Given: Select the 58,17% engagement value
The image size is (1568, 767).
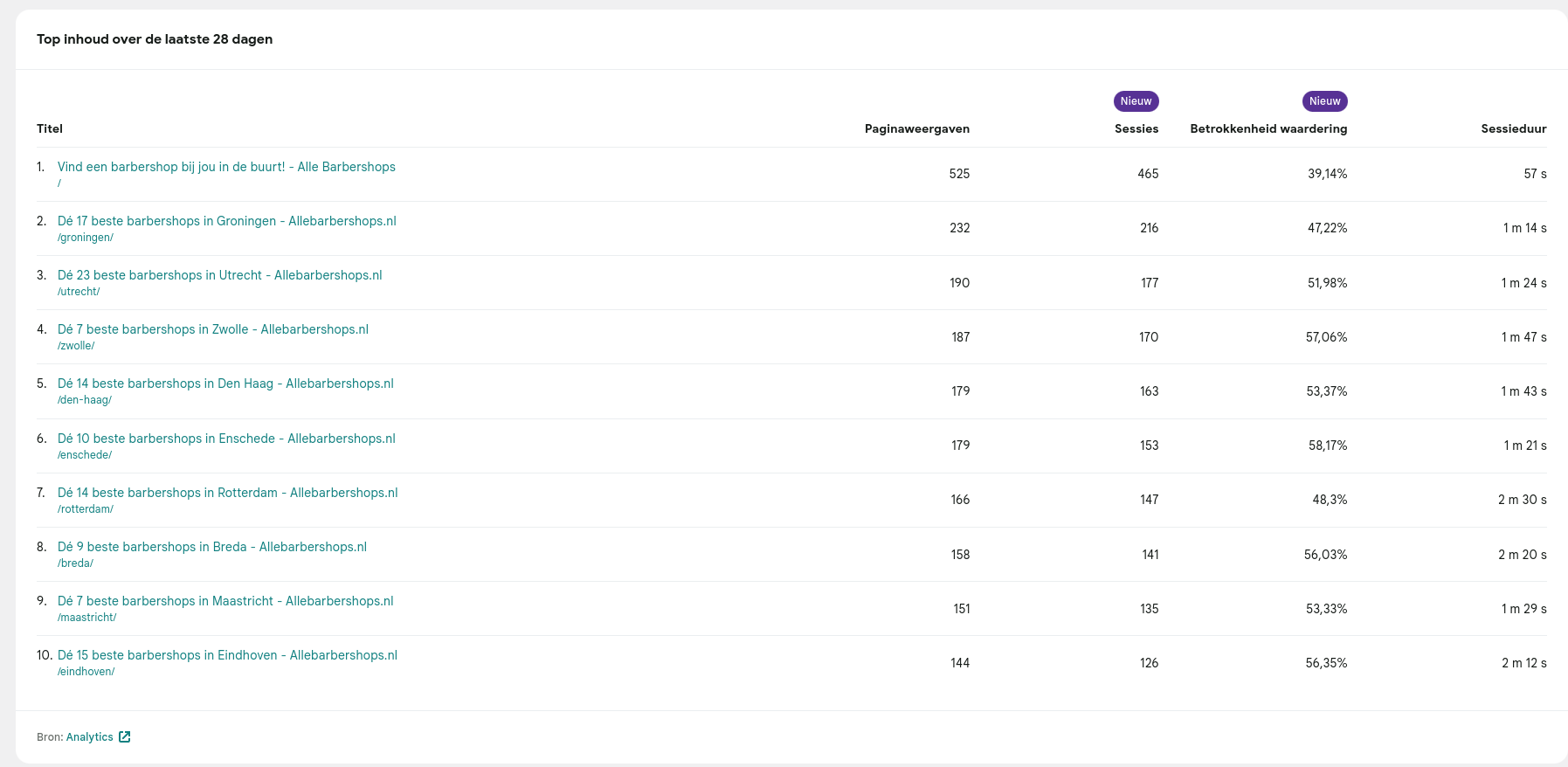Looking at the screenshot, I should coord(1327,446).
